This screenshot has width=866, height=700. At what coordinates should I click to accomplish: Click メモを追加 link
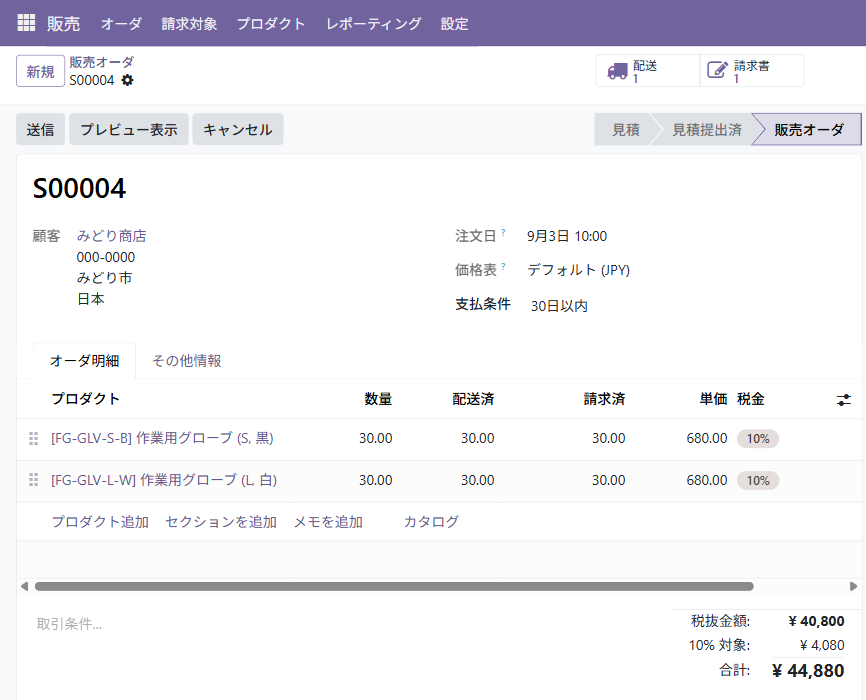328,522
